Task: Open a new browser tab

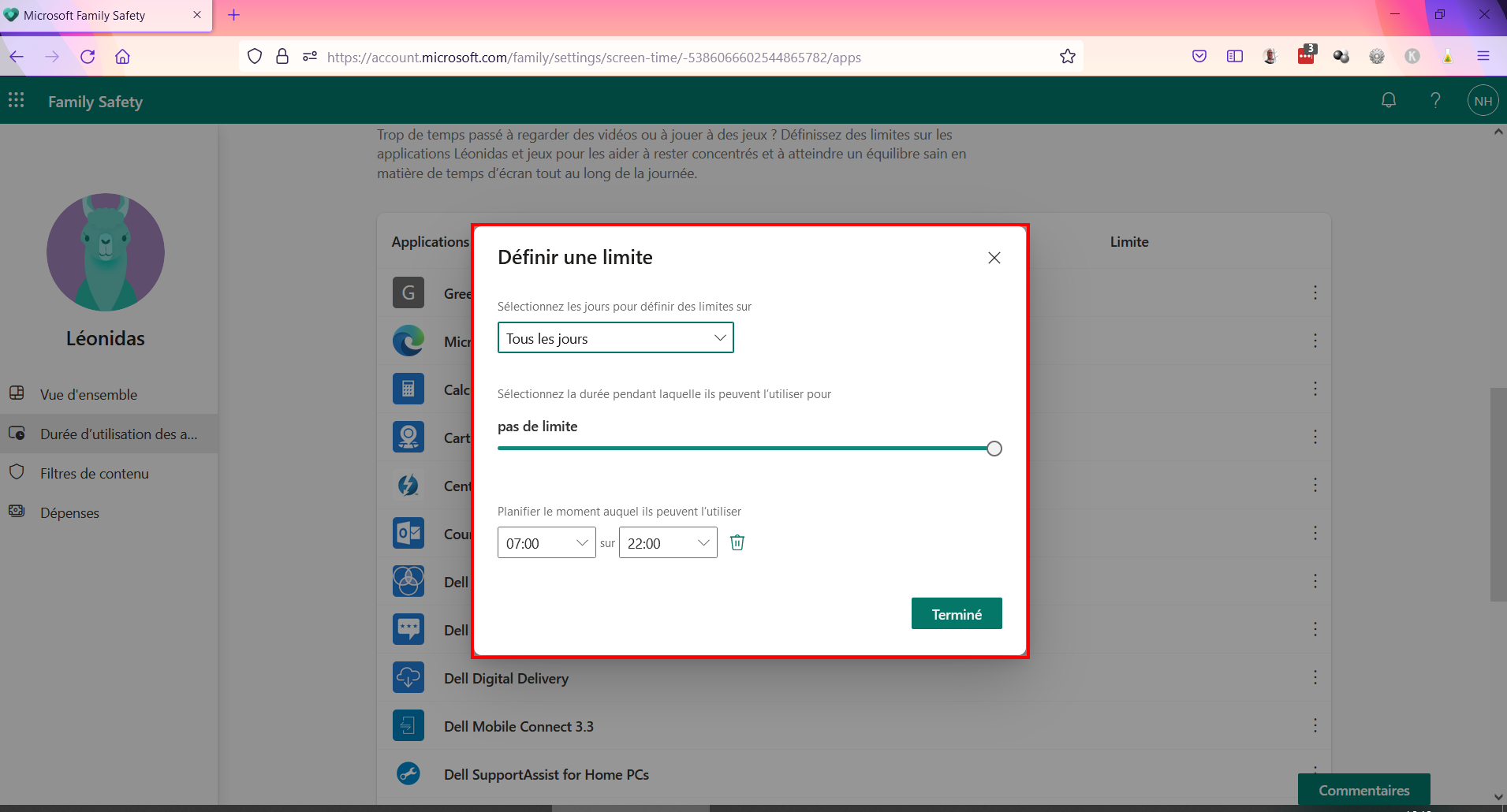Action: (x=233, y=15)
